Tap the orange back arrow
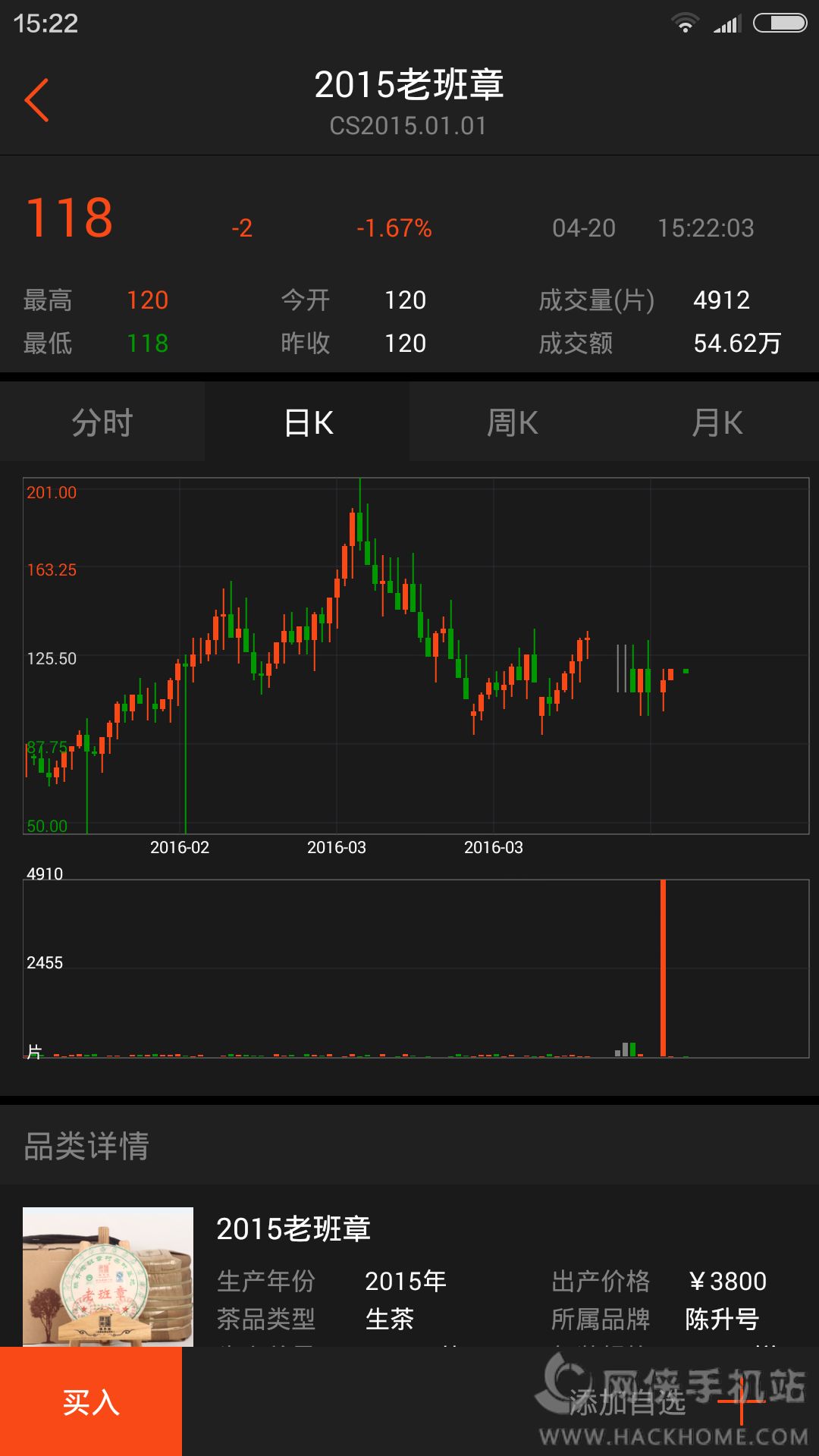 tap(36, 100)
